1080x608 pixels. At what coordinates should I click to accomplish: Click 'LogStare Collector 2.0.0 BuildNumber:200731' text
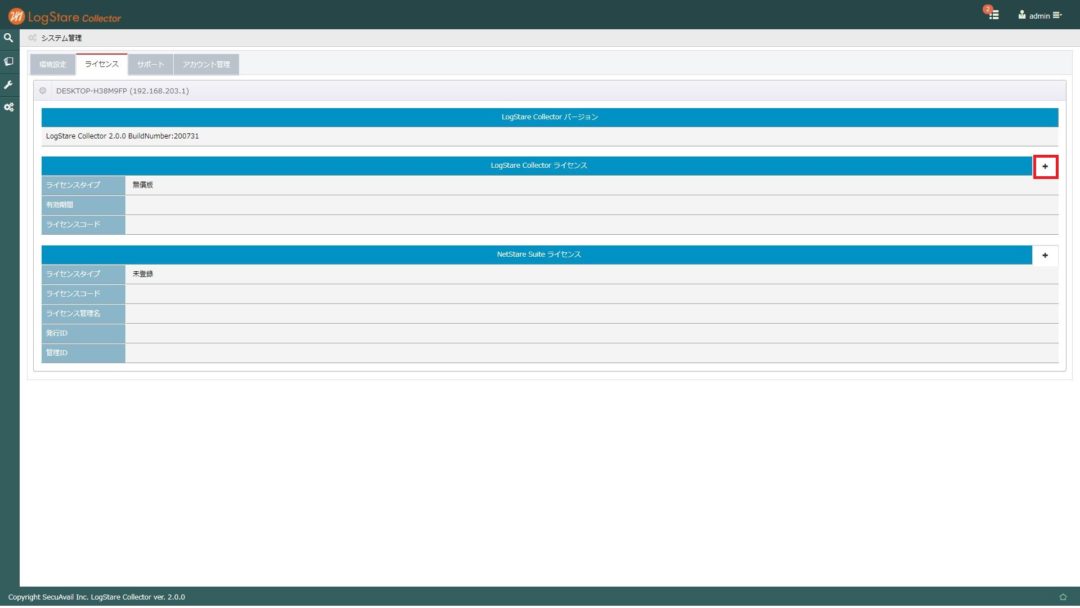(x=123, y=136)
